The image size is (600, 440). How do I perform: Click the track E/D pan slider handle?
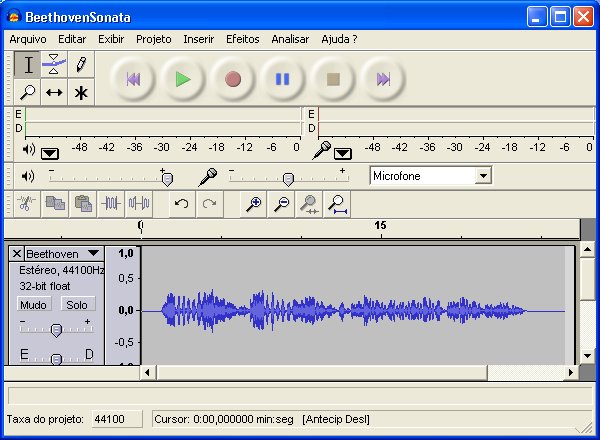pyautogui.click(x=56, y=359)
